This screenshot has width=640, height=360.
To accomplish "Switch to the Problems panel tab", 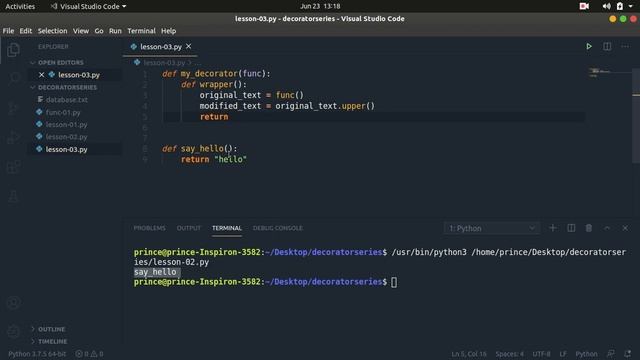I will point(149,228).
